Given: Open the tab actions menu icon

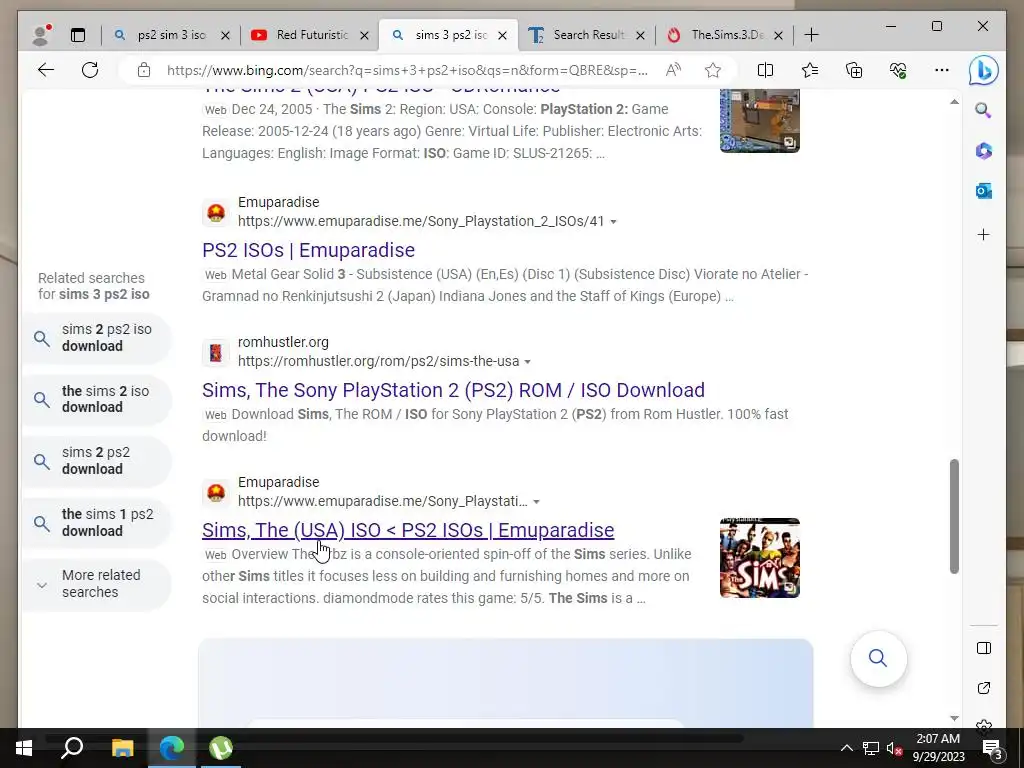Looking at the screenshot, I should click(x=78, y=35).
